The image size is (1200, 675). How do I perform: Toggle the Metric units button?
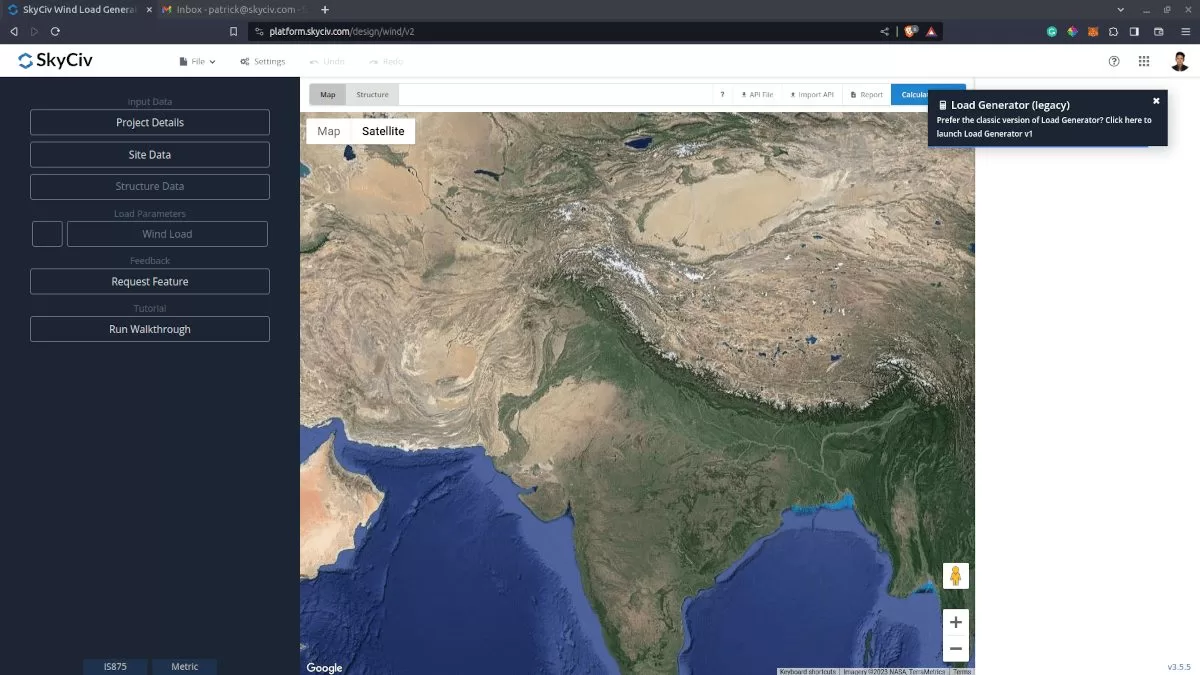(184, 666)
